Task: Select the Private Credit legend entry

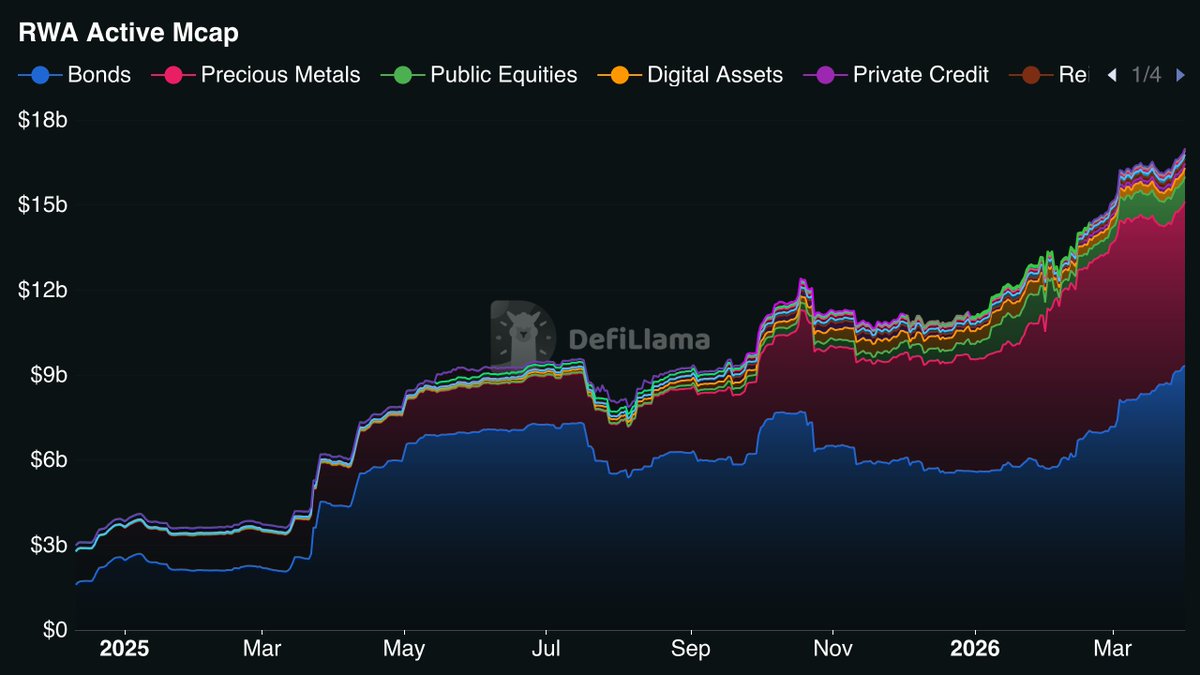Action: [x=910, y=74]
